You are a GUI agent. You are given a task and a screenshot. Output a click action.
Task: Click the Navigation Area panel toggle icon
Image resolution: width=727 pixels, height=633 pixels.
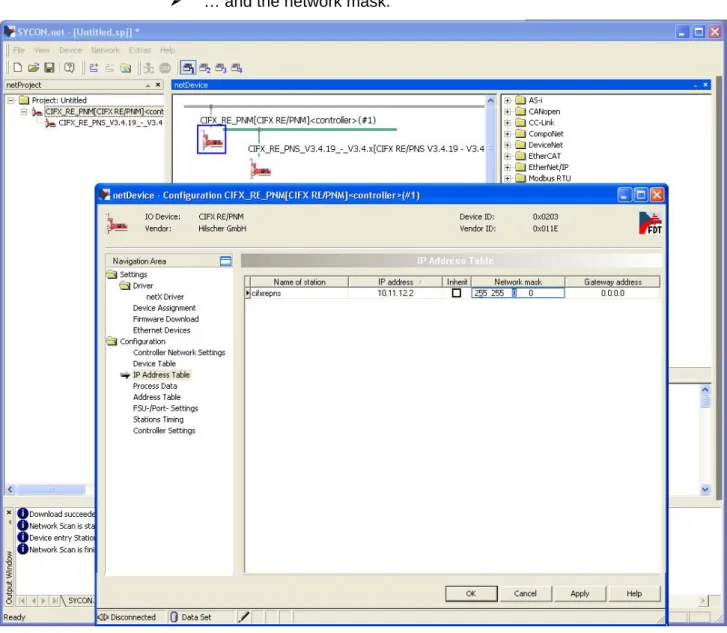[x=225, y=261]
